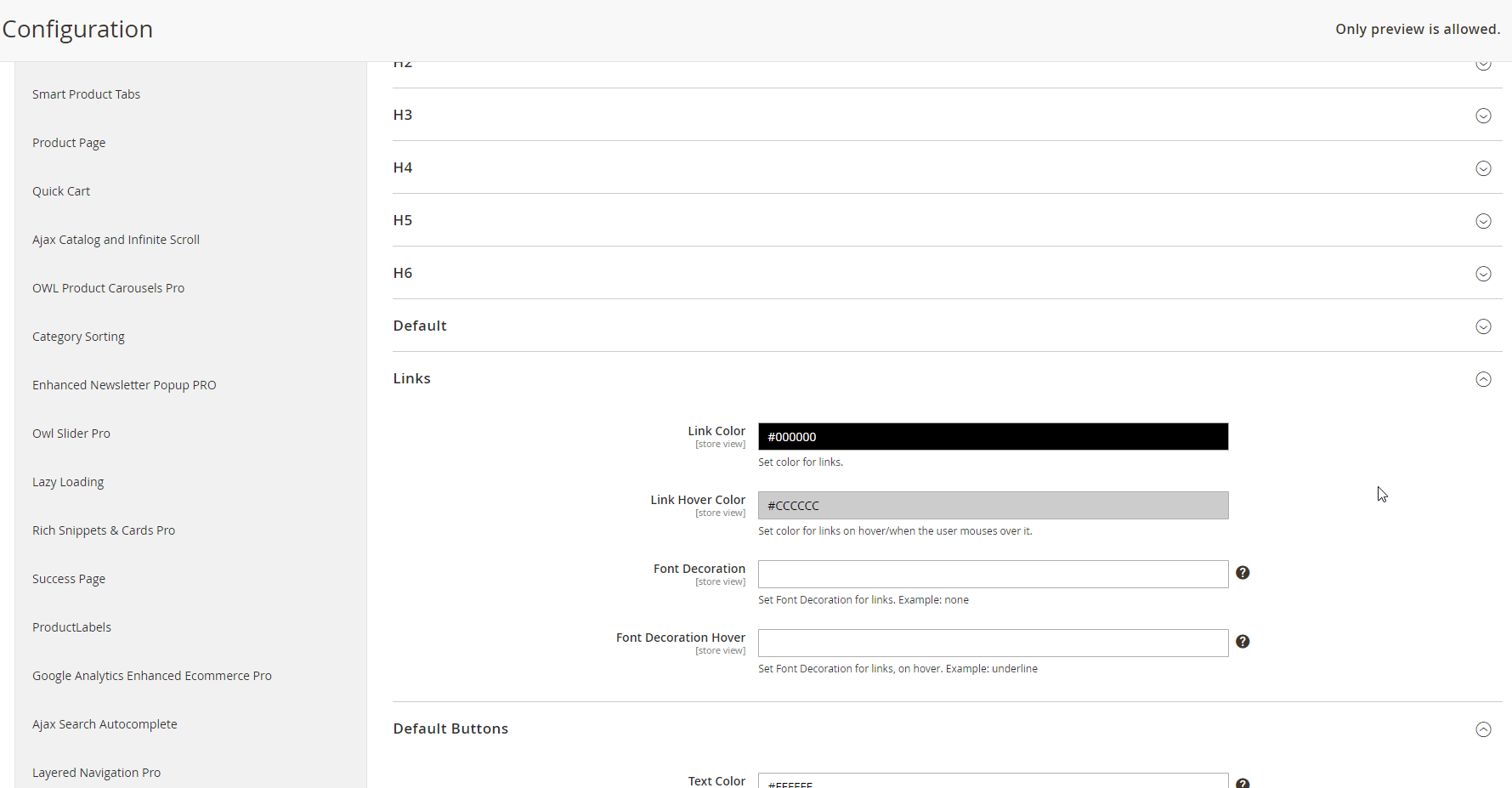This screenshot has height=788, width=1512.
Task: Expand the H6 section chevron
Action: [x=1483, y=274]
